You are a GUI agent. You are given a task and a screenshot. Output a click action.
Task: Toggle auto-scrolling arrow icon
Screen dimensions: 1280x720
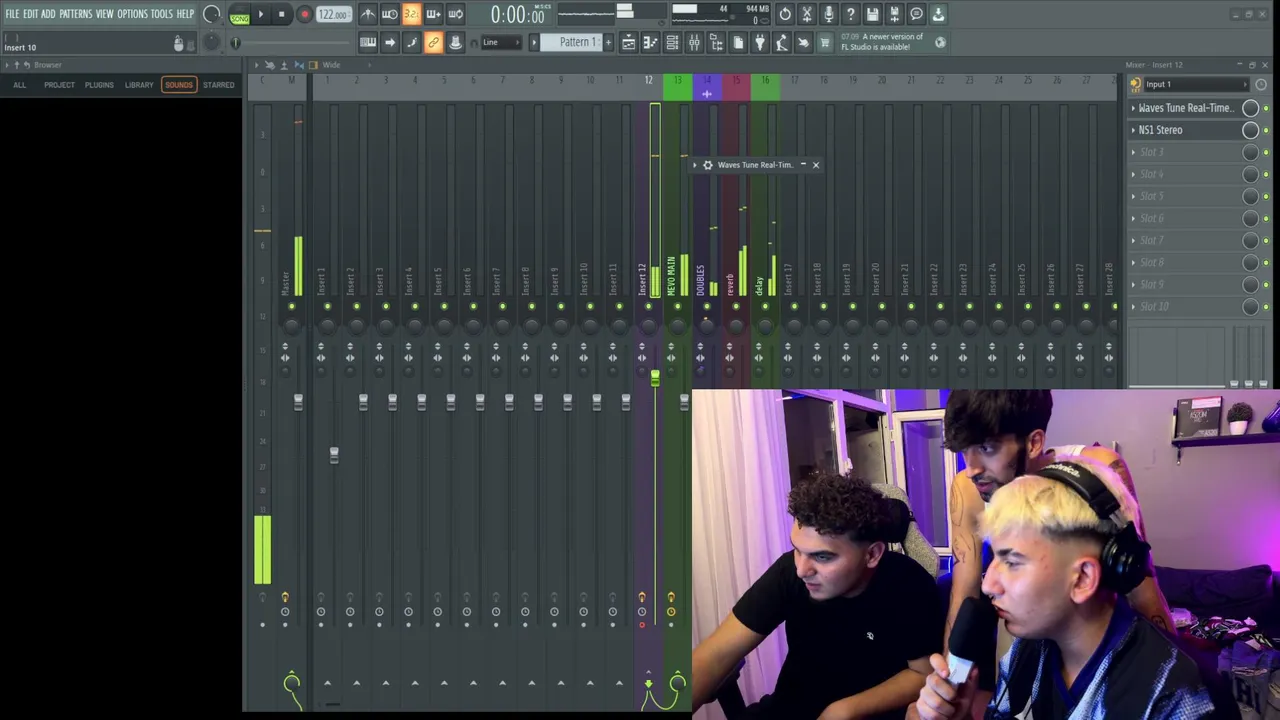point(390,42)
